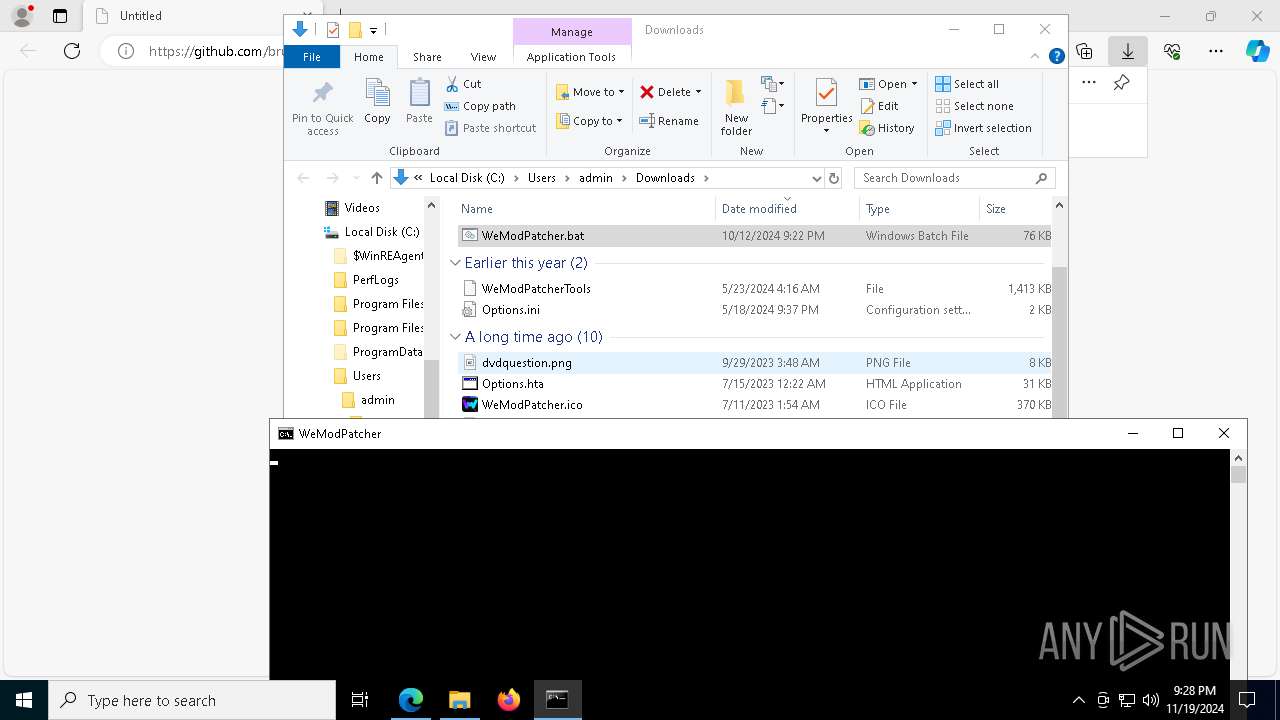
Task: Select the dvdquestion.png file
Action: click(x=754, y=363)
